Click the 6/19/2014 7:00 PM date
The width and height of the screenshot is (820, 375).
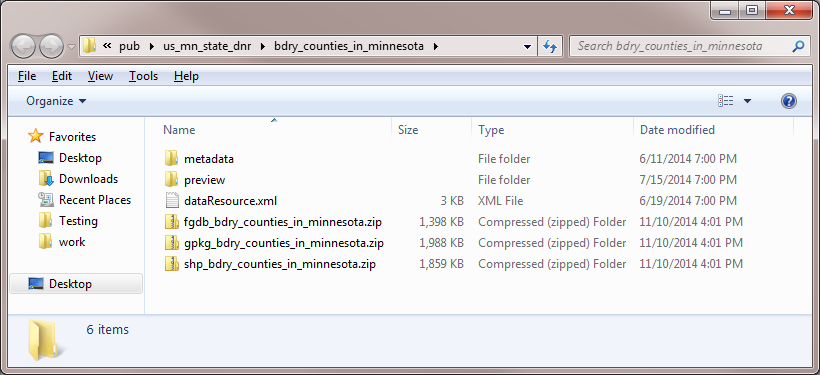[x=688, y=201]
